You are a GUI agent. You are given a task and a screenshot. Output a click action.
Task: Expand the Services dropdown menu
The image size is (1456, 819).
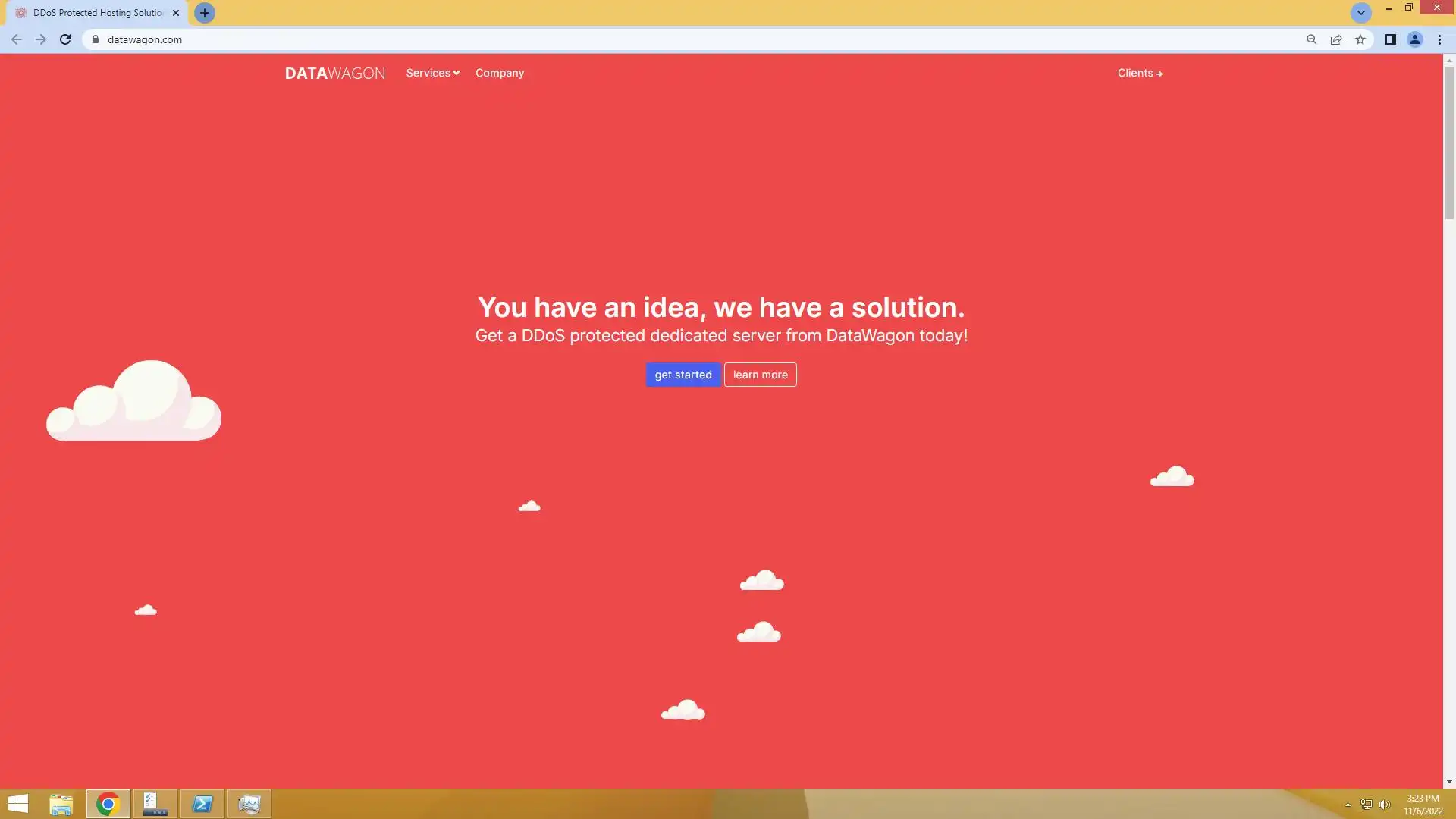point(432,73)
